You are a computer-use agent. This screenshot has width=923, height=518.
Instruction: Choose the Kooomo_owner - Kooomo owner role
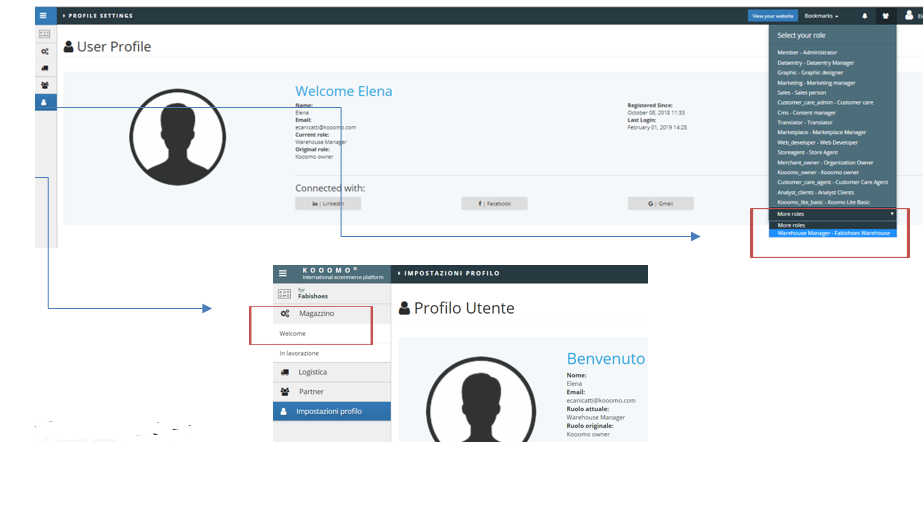click(818, 172)
